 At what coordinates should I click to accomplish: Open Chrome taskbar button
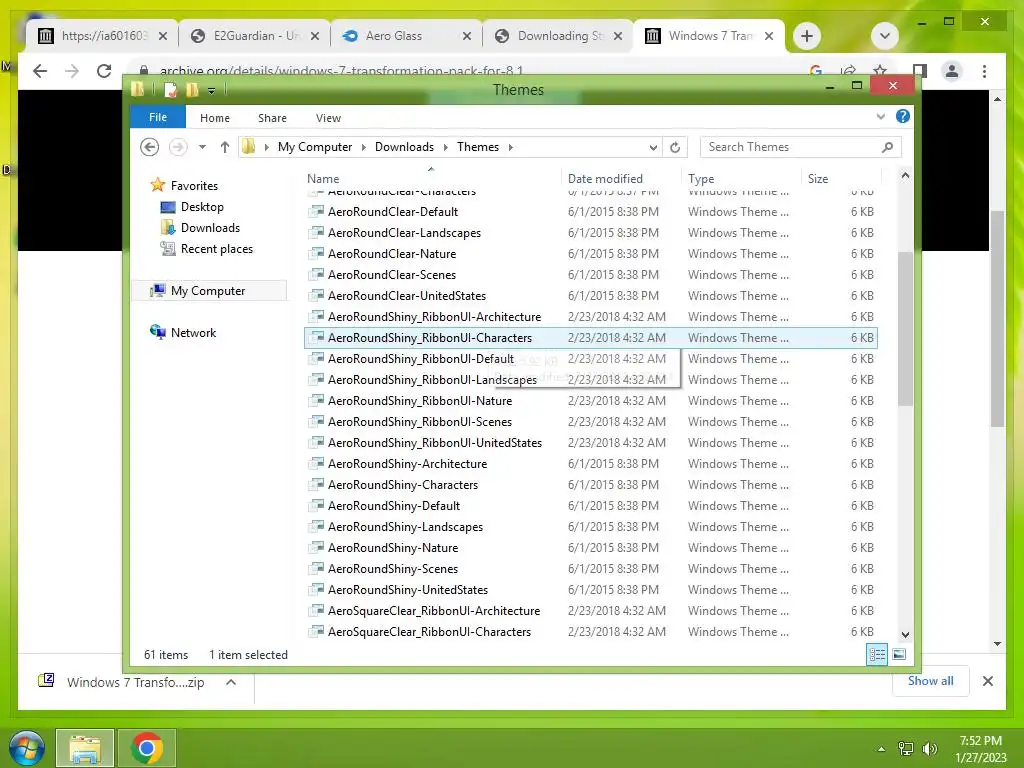point(147,748)
